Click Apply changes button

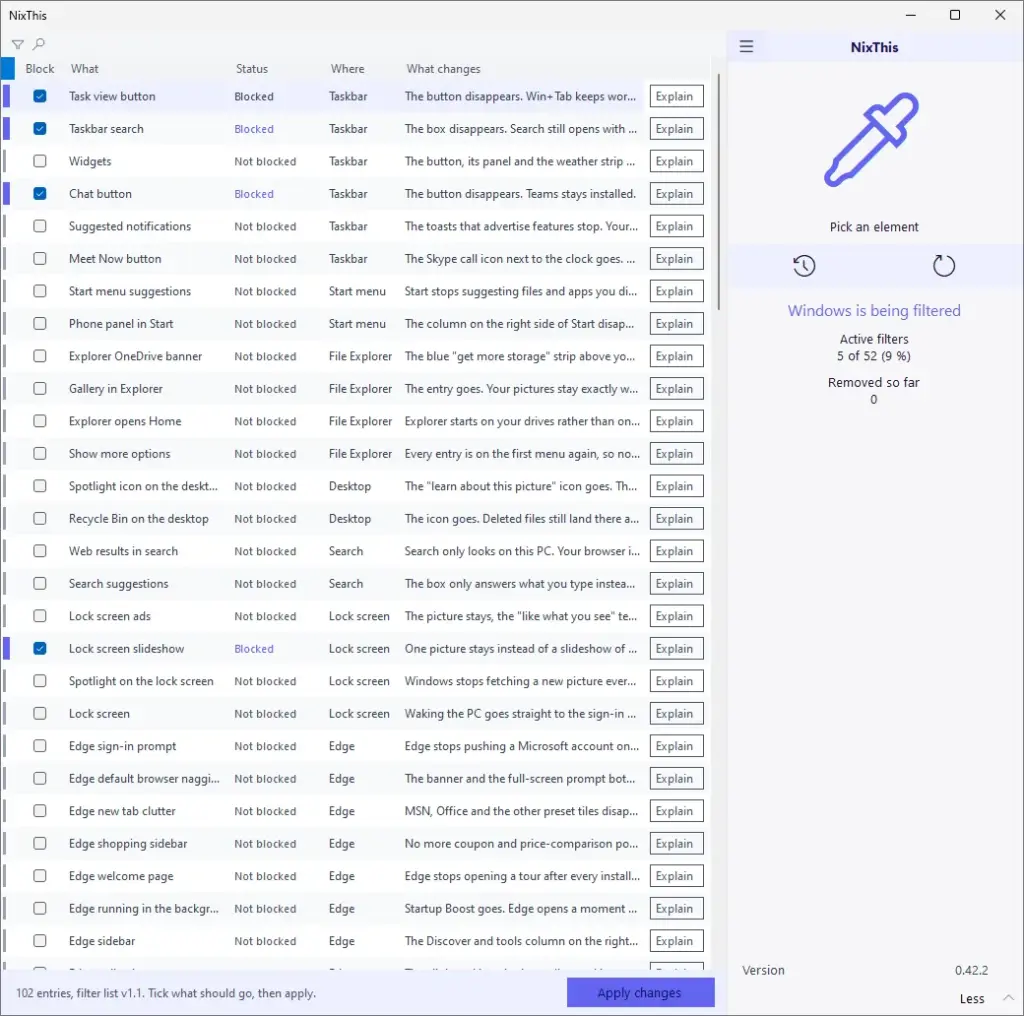pos(640,992)
